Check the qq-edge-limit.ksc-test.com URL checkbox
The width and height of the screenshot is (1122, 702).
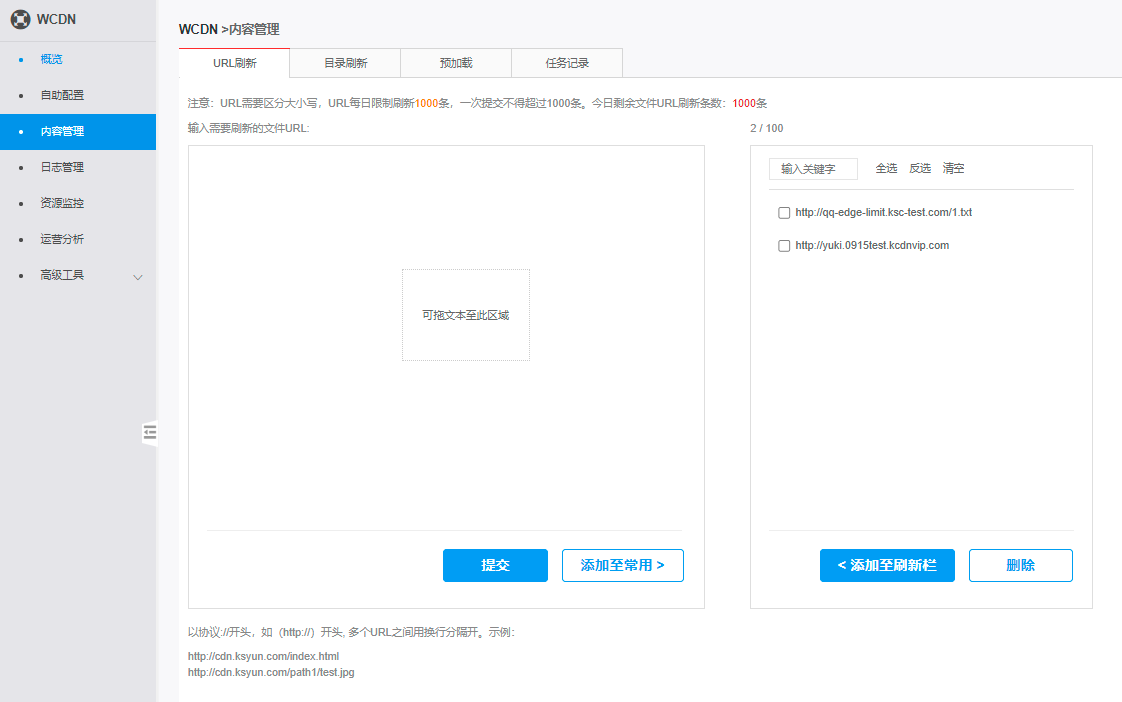tap(784, 213)
